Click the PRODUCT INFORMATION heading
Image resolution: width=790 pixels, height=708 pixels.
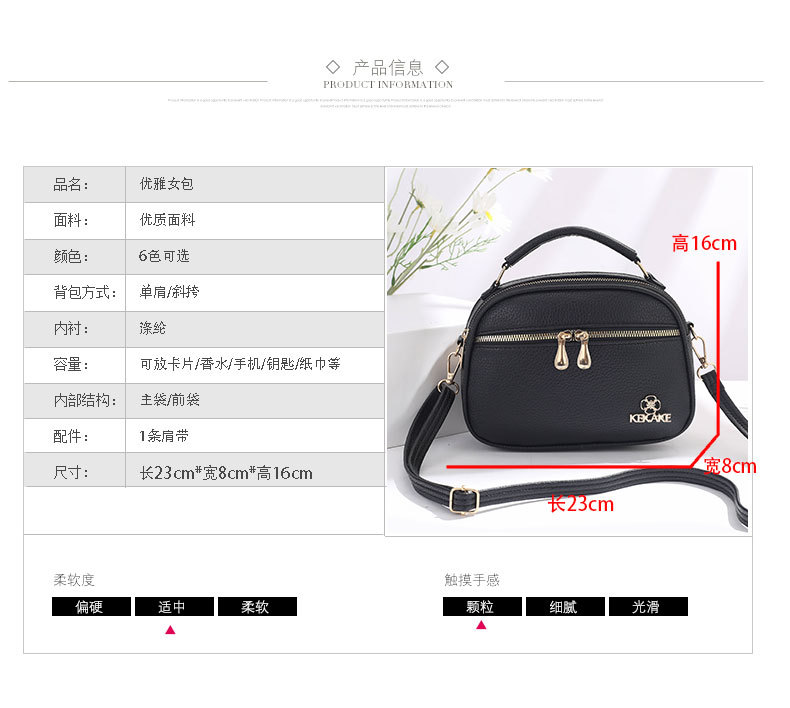(x=388, y=85)
